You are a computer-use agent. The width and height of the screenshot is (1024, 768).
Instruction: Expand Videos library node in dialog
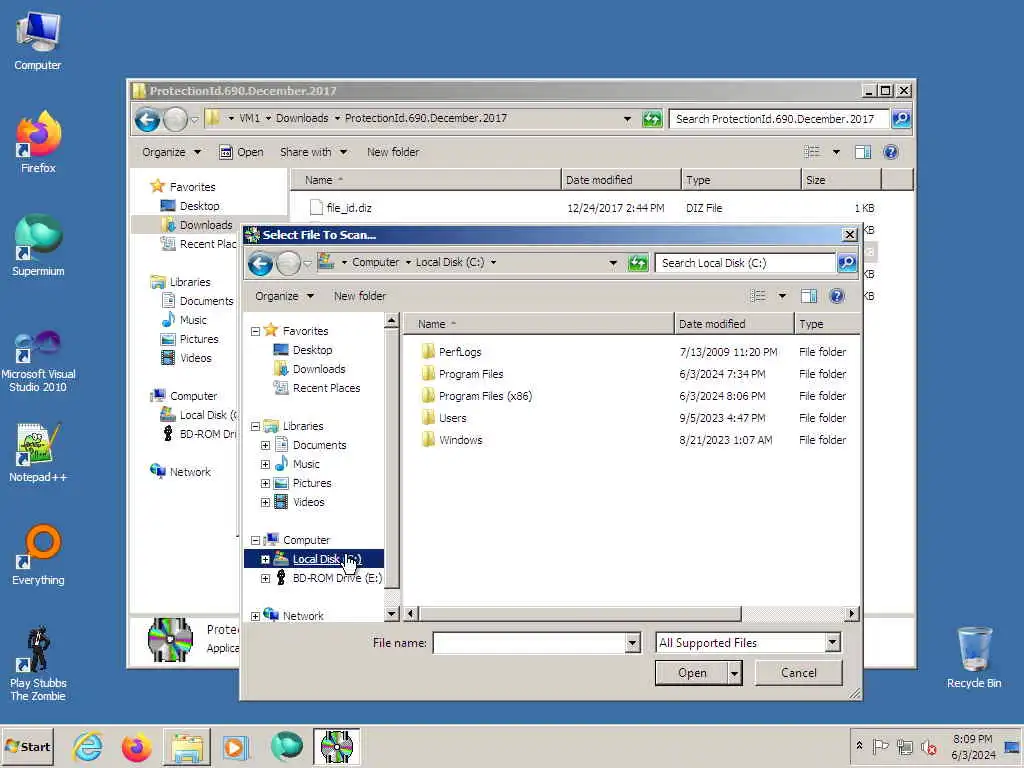265,503
